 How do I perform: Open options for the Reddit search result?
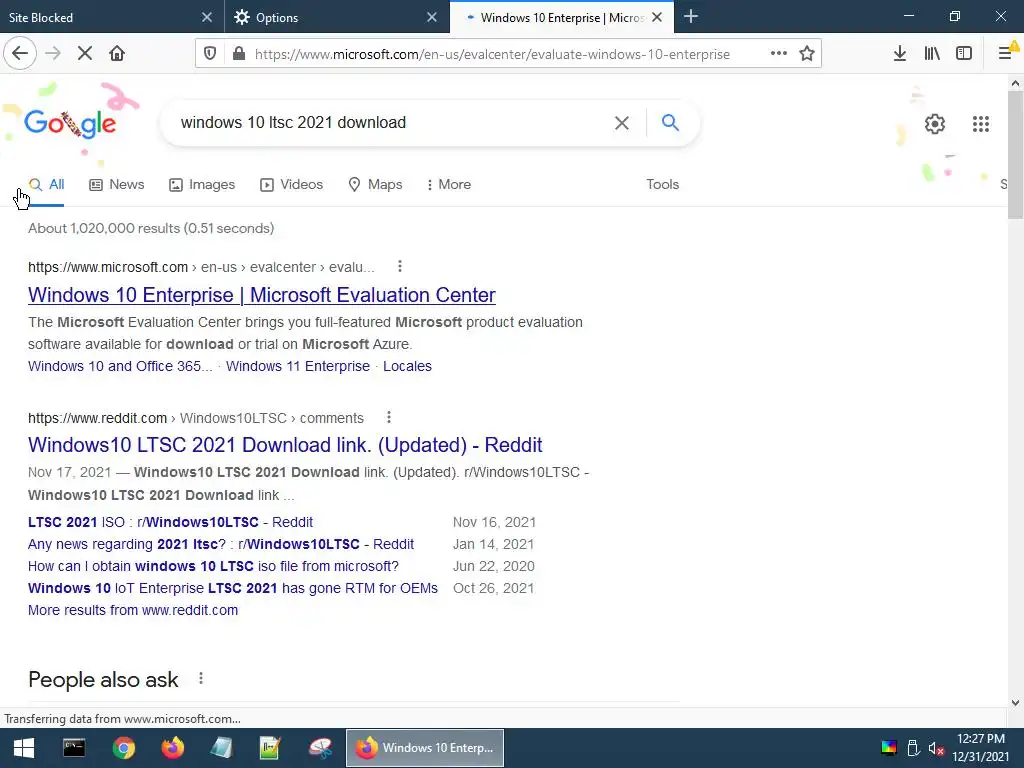coord(389,417)
